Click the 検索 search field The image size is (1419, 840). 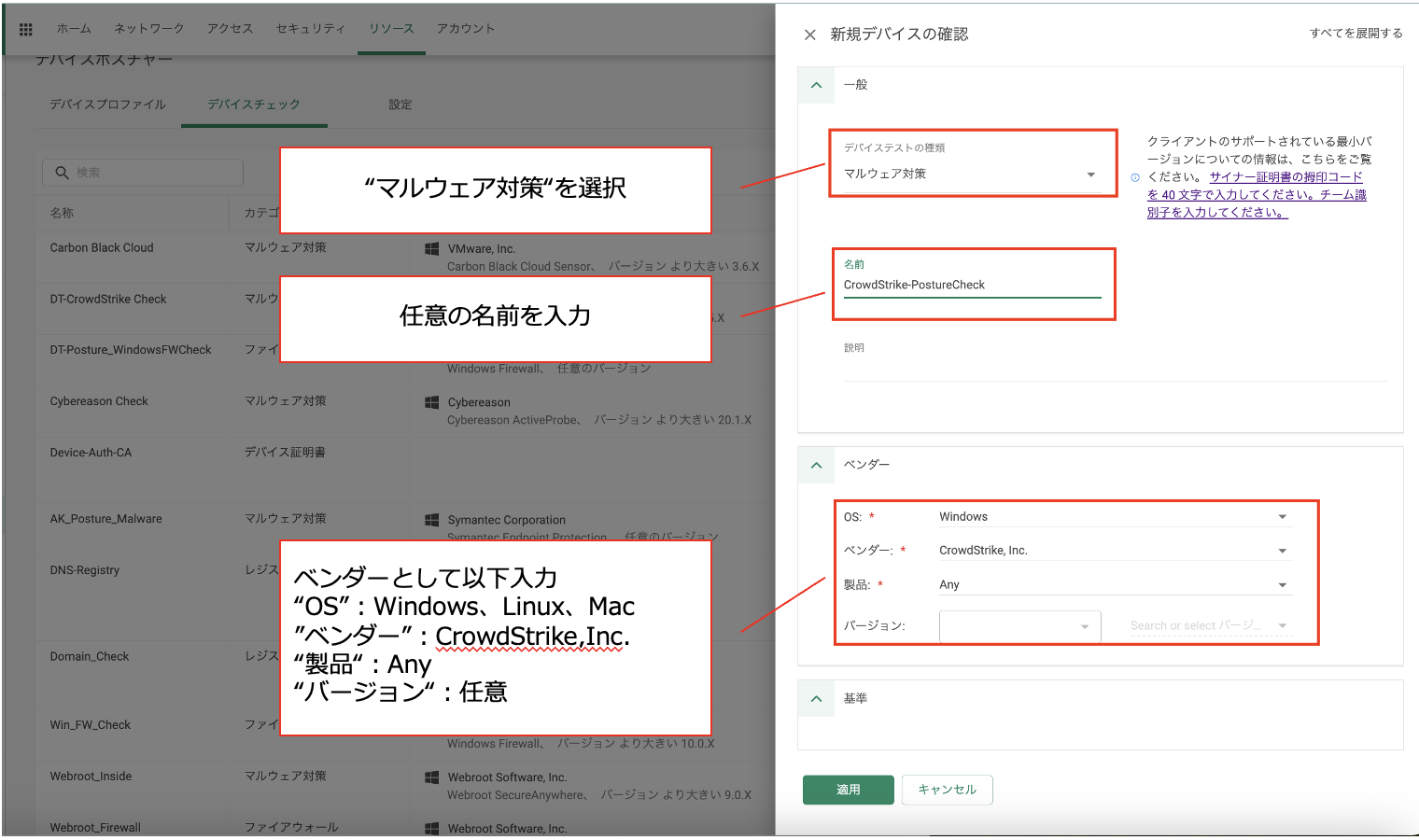click(x=143, y=173)
